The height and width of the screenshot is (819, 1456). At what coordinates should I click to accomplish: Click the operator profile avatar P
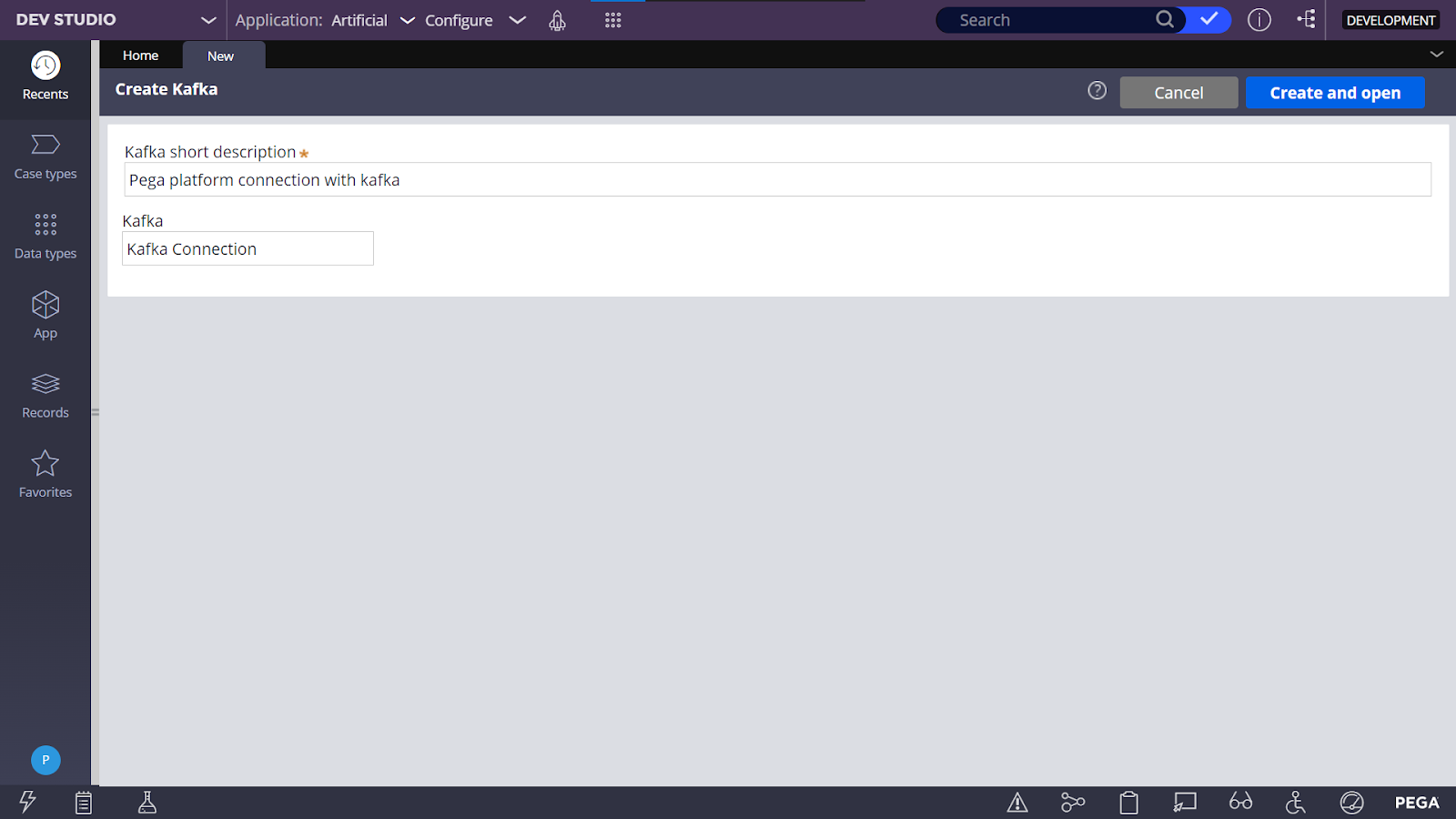pos(45,760)
